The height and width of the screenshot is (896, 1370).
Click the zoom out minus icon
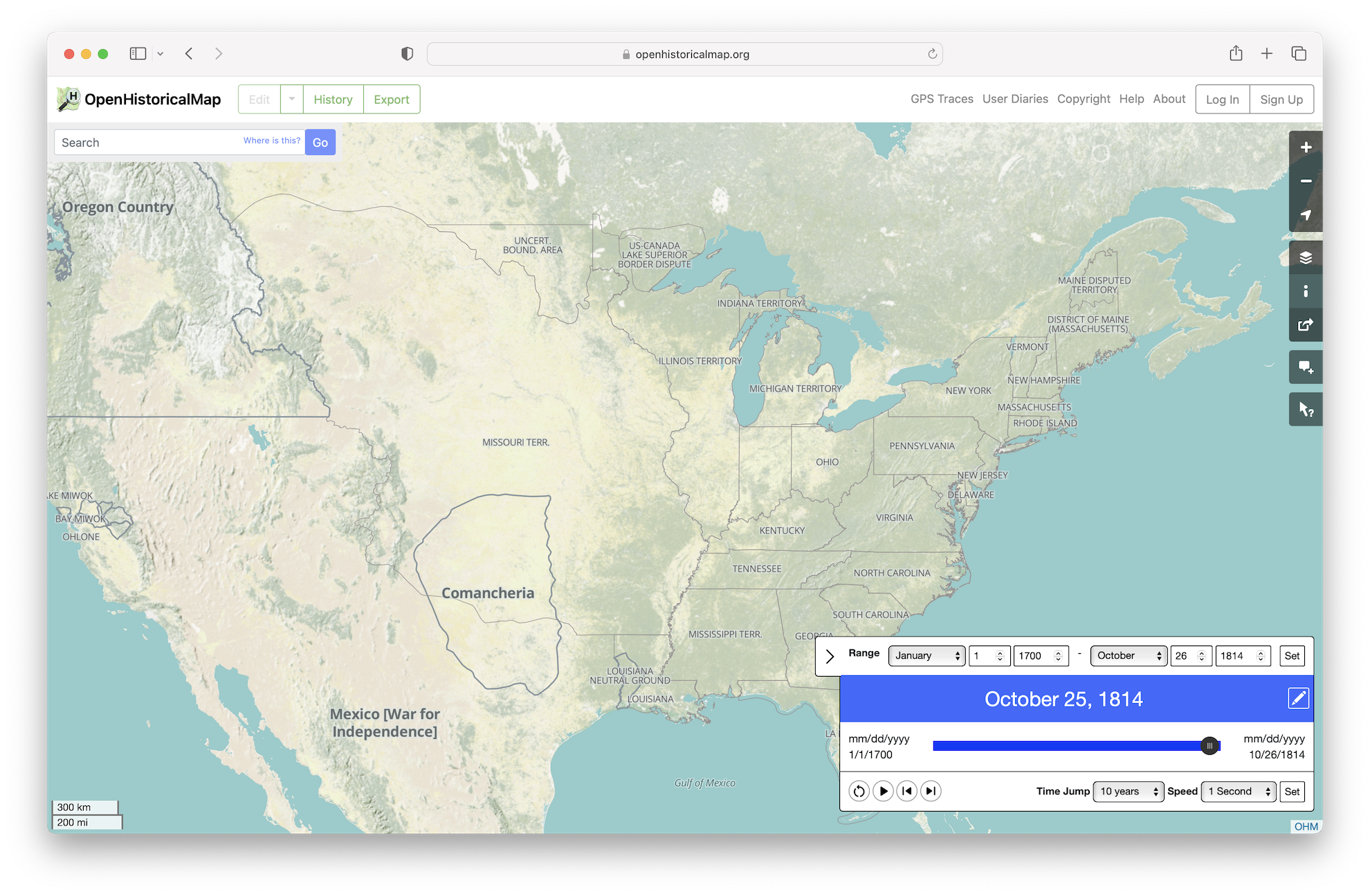[x=1306, y=181]
